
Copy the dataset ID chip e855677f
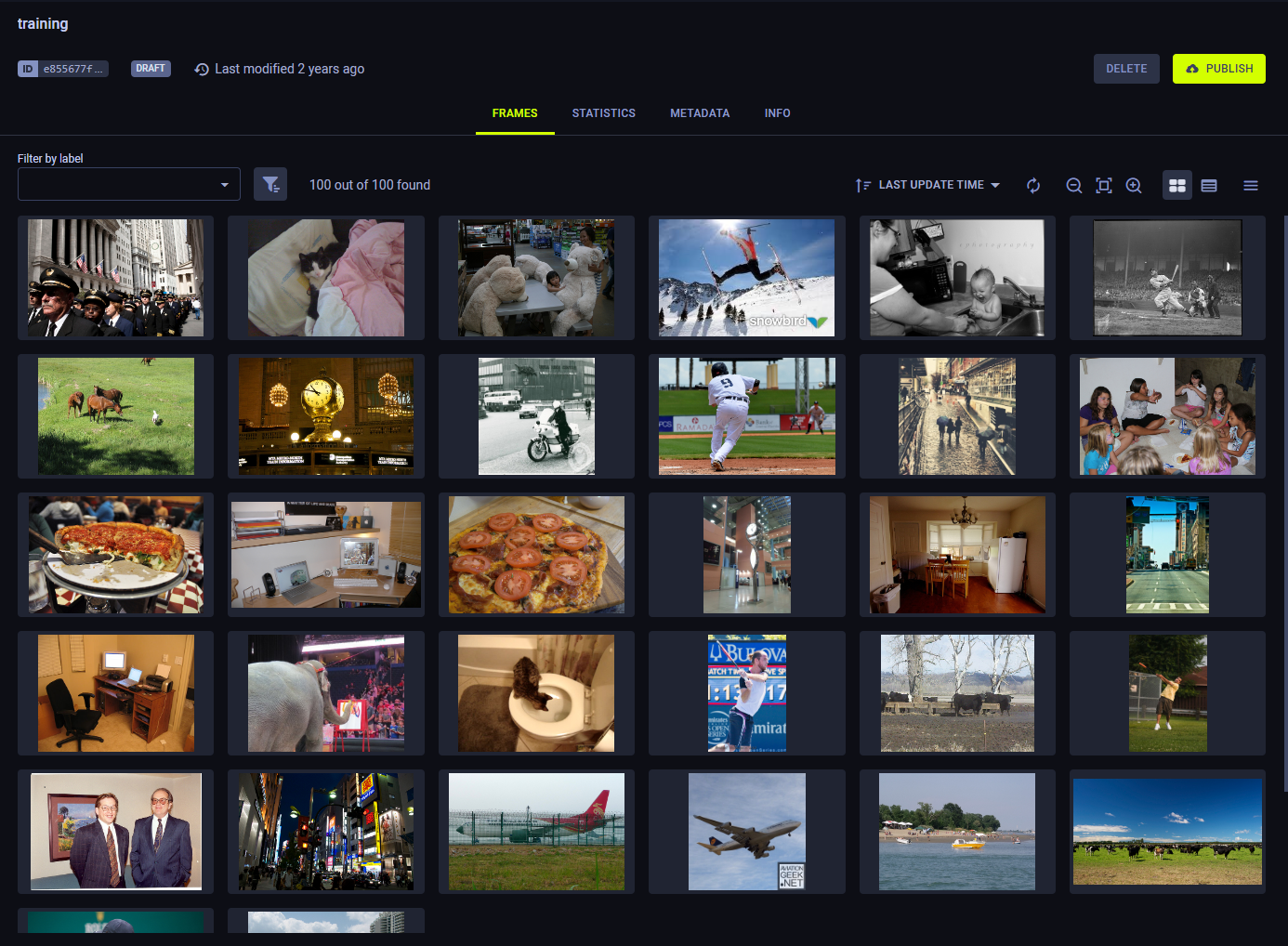[62, 68]
